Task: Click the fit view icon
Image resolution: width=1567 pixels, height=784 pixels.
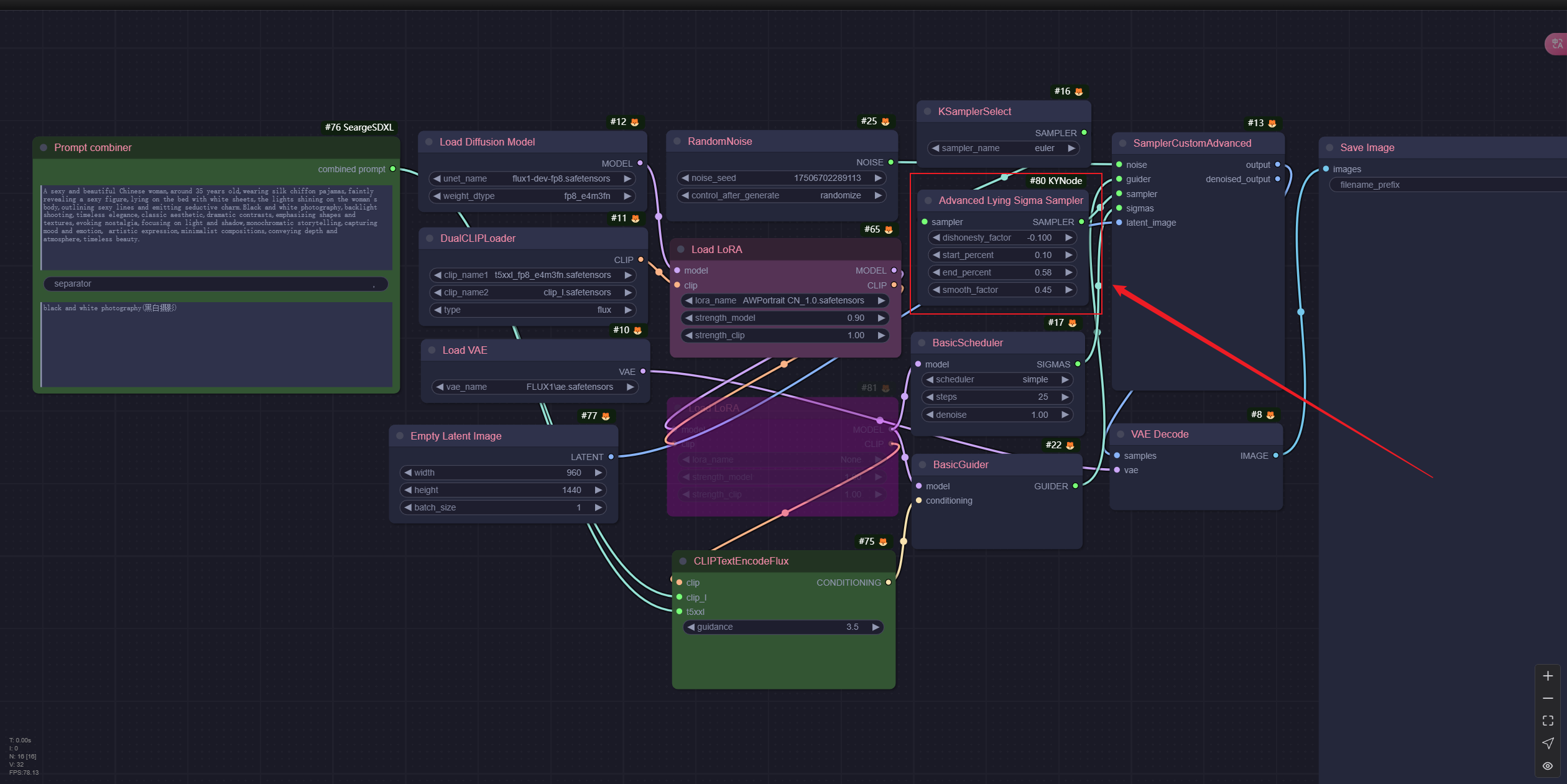Action: (1548, 721)
